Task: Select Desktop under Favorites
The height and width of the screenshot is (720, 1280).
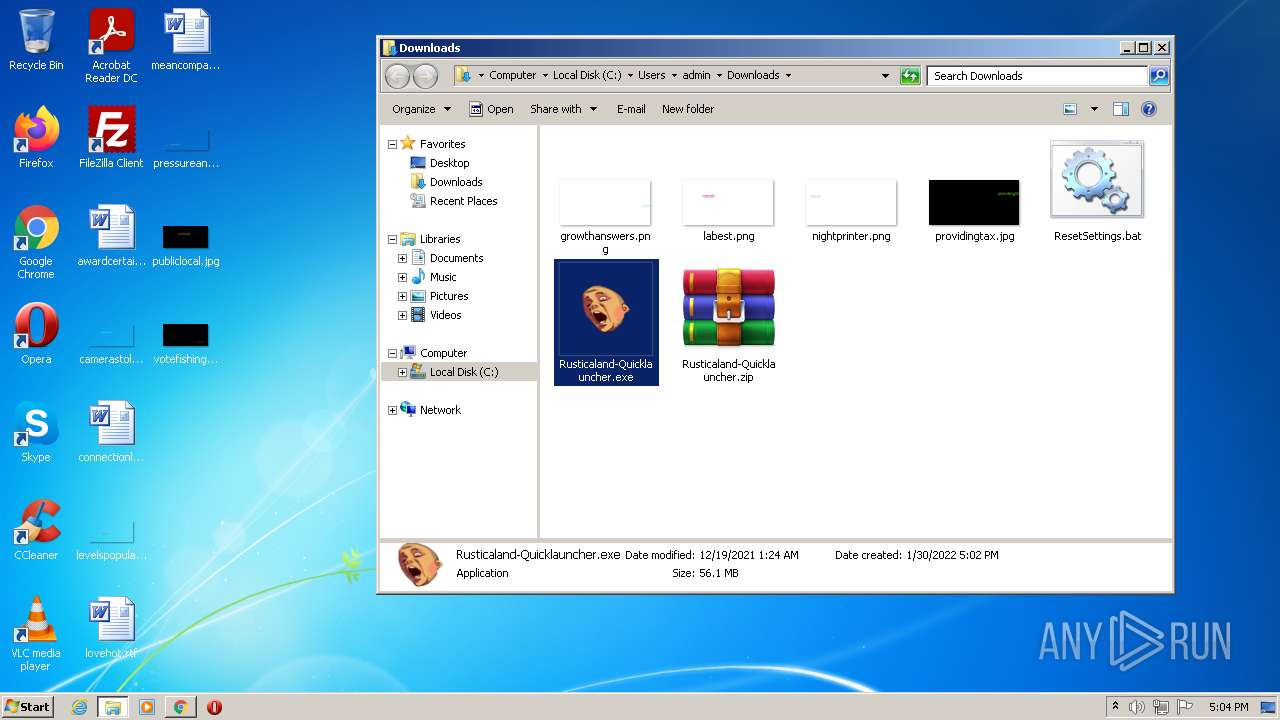Action: [440, 163]
